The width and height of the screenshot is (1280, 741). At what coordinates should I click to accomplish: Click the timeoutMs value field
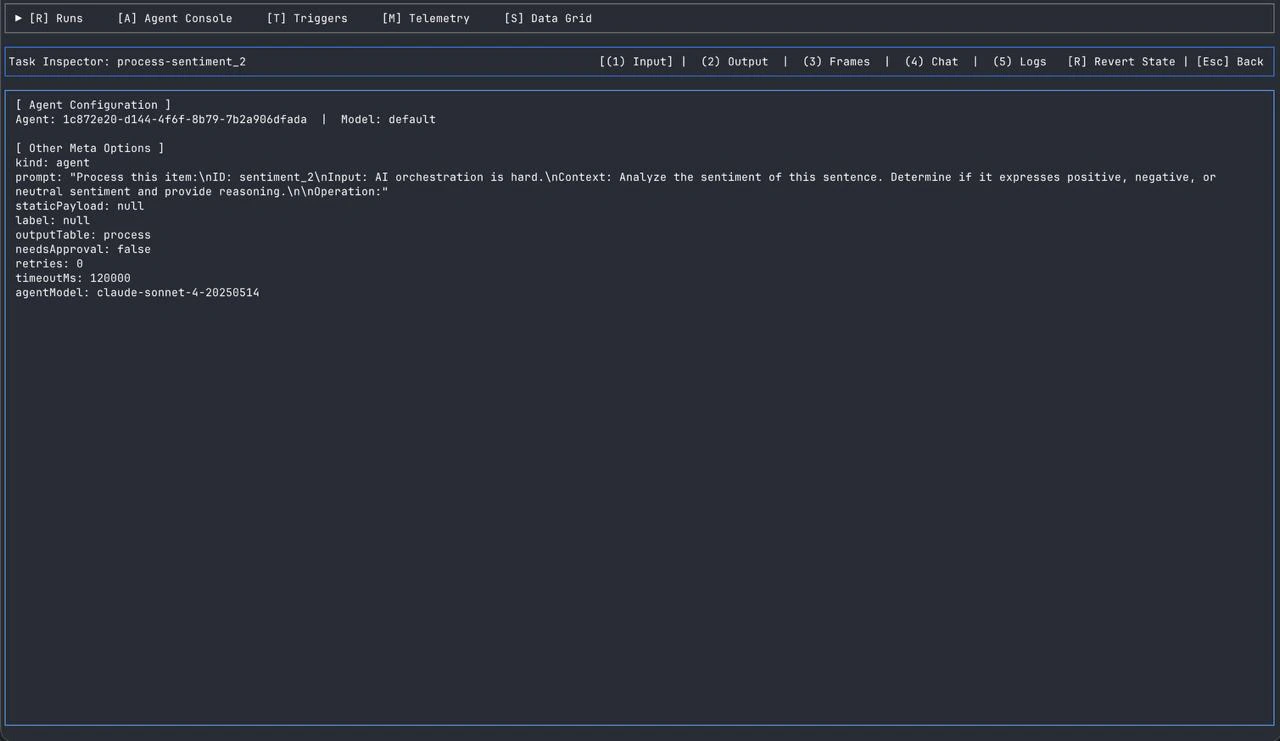(x=110, y=278)
